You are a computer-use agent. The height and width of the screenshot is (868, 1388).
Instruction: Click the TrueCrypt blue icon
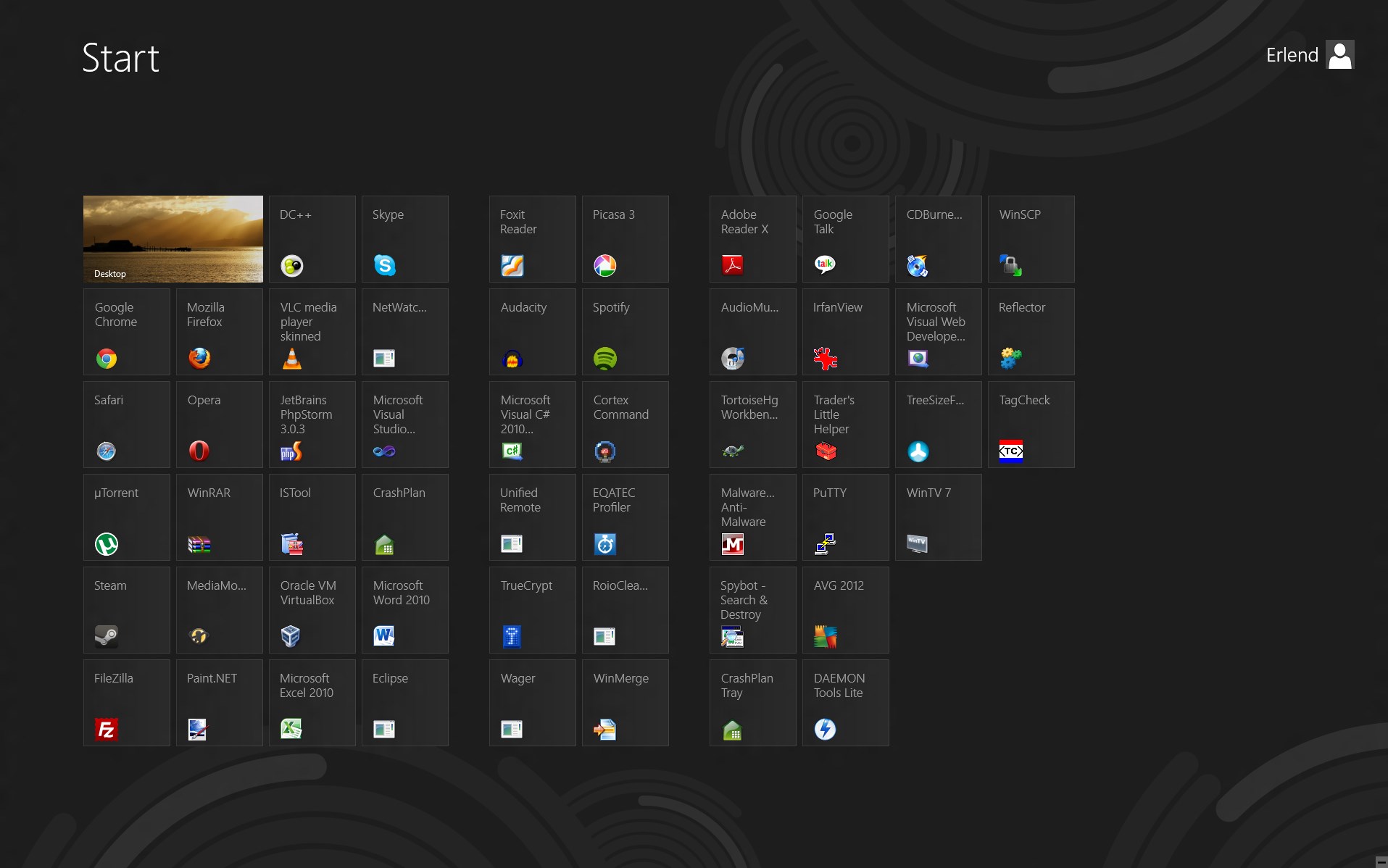tap(512, 637)
